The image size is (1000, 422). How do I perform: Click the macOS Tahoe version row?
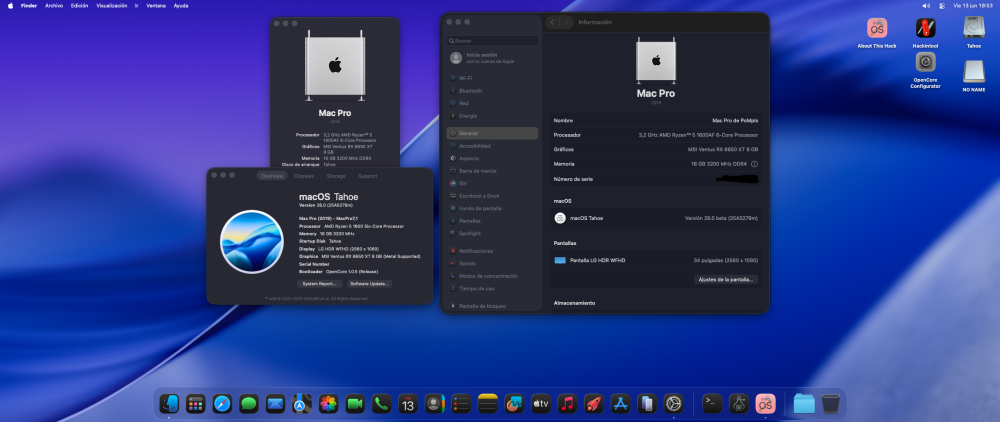[656, 218]
